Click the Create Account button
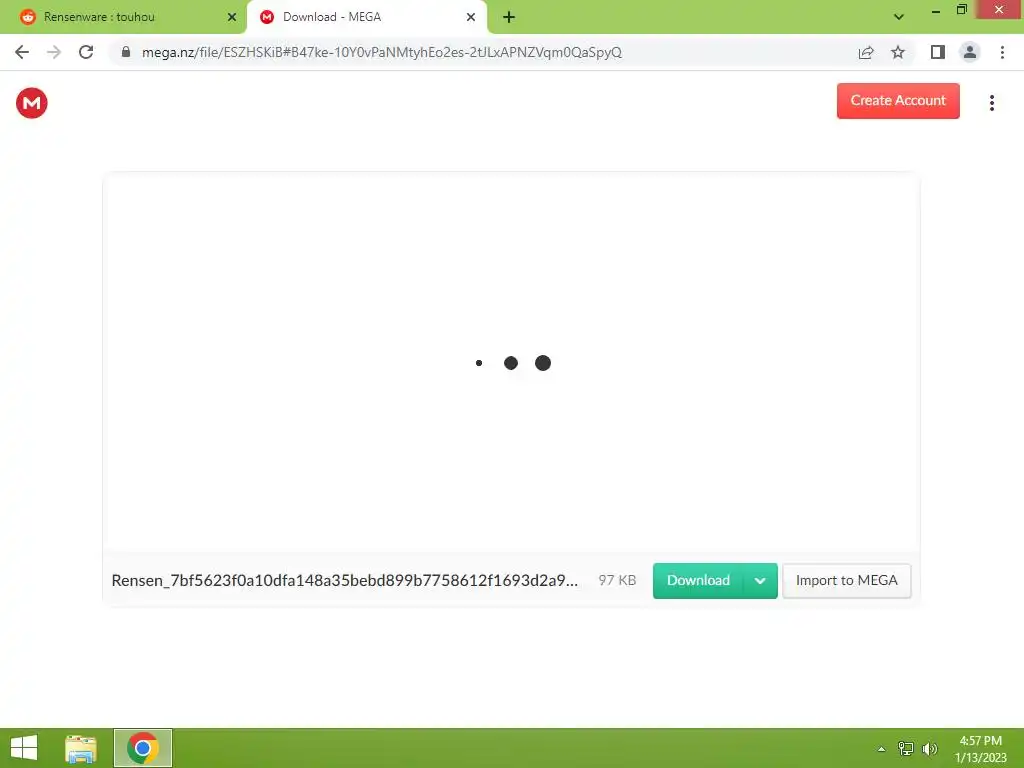1024x768 pixels. (898, 101)
